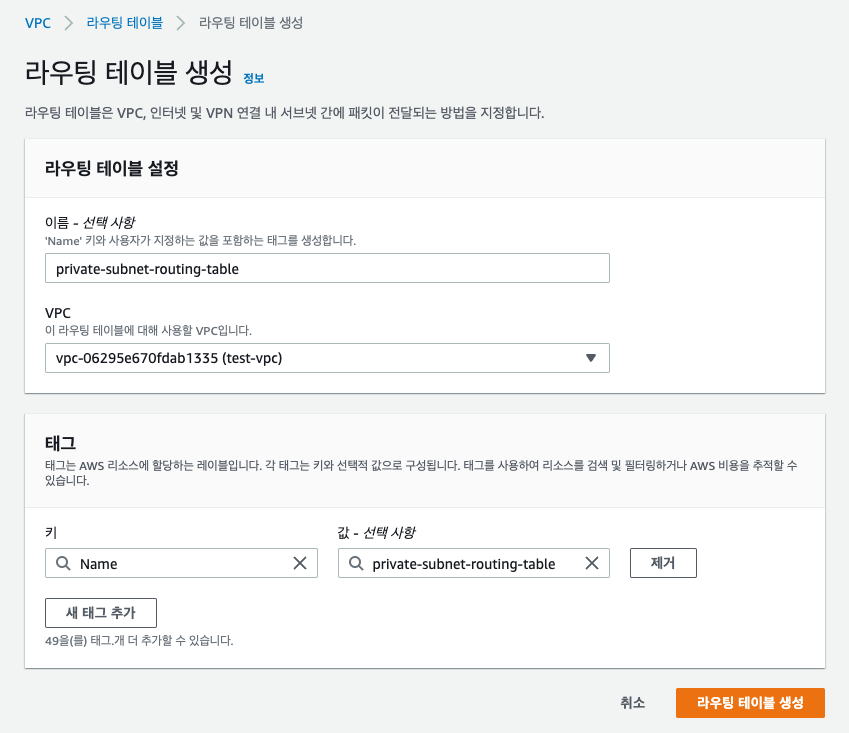Click text '49을(를) 태그.개 더 추가할 수 있습니다.'
849x733 pixels.
[139, 640]
